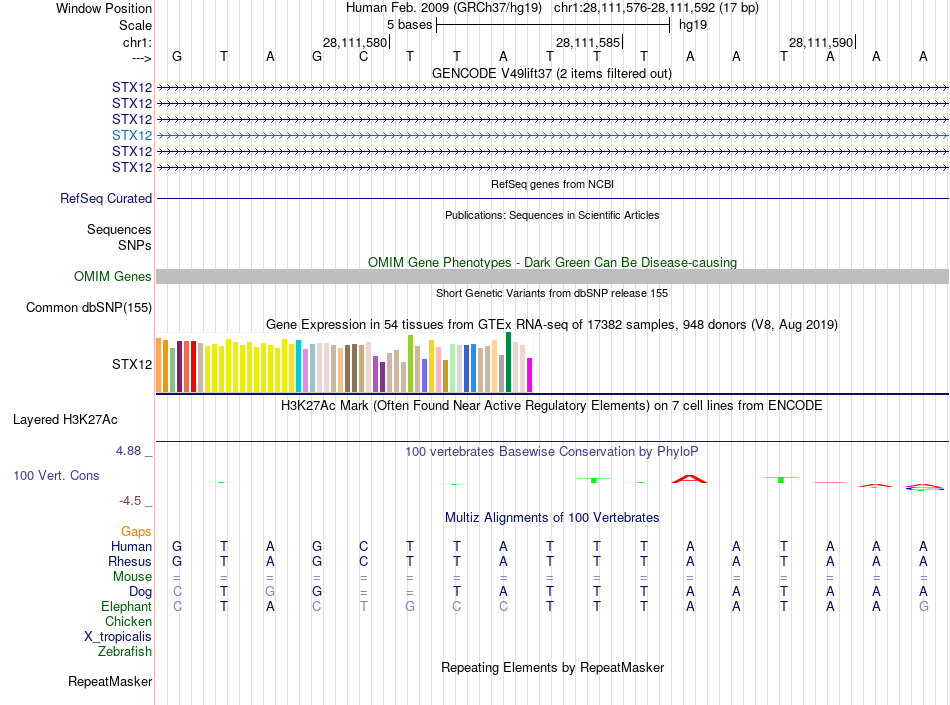Click the OMIM Genes track label
950x705 pixels.
coord(113,277)
